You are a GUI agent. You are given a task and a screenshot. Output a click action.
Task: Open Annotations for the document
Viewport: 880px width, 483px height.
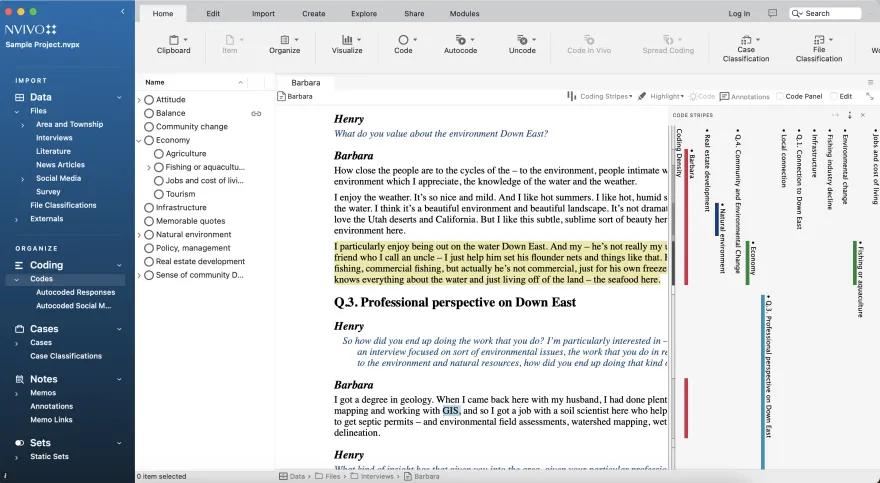click(744, 96)
